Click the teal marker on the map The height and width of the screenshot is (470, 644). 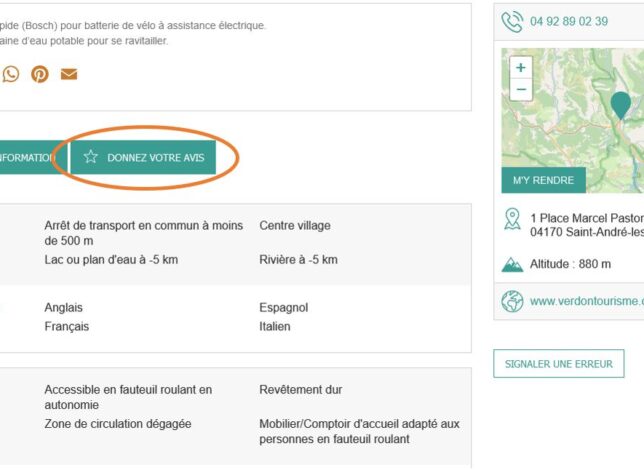(621, 104)
